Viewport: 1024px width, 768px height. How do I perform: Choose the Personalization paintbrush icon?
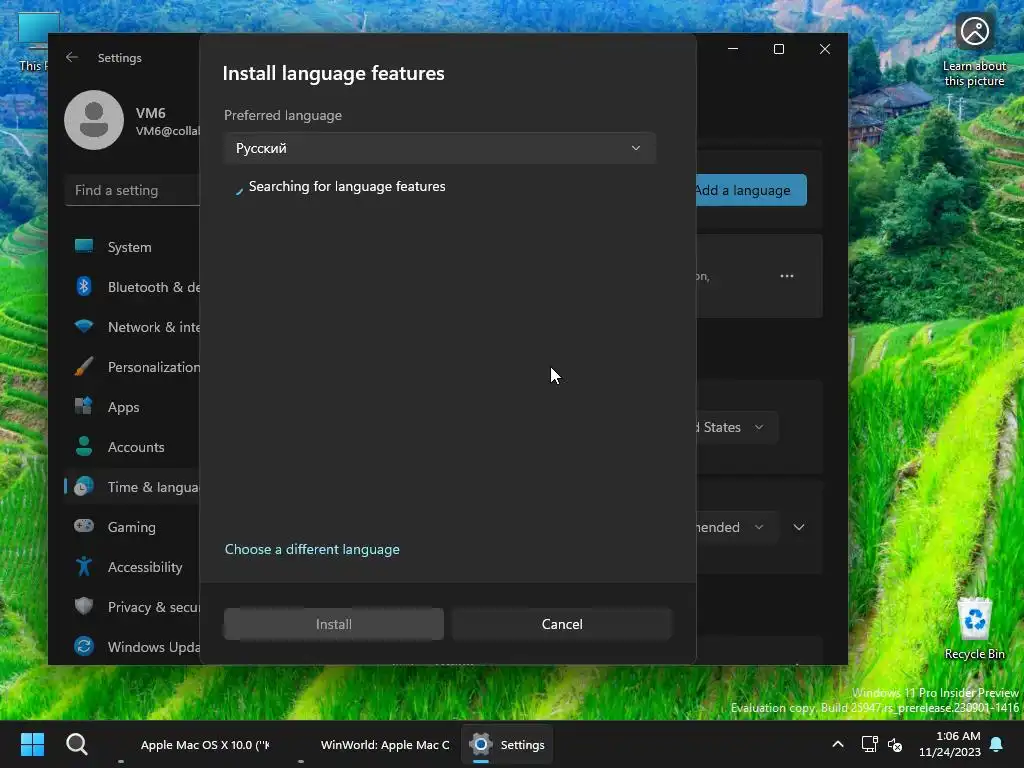click(84, 366)
